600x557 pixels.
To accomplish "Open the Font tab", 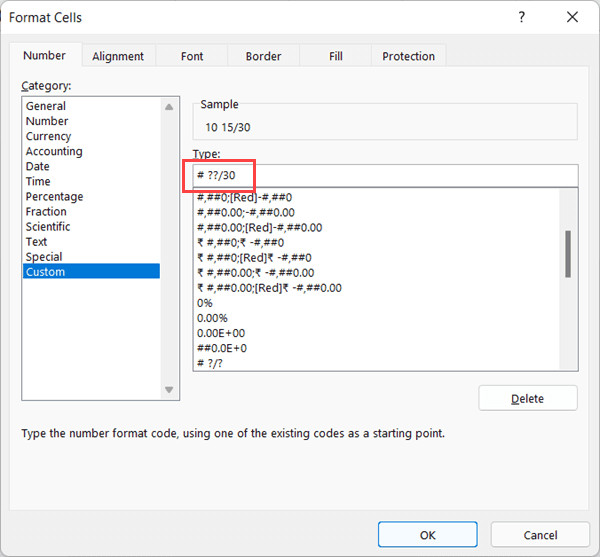I will point(192,57).
